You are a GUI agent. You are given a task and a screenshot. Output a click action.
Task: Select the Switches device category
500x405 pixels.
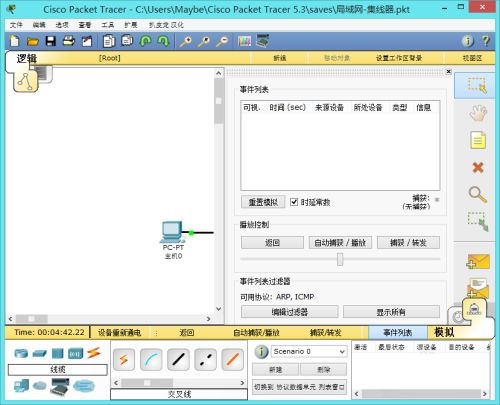tap(39, 353)
